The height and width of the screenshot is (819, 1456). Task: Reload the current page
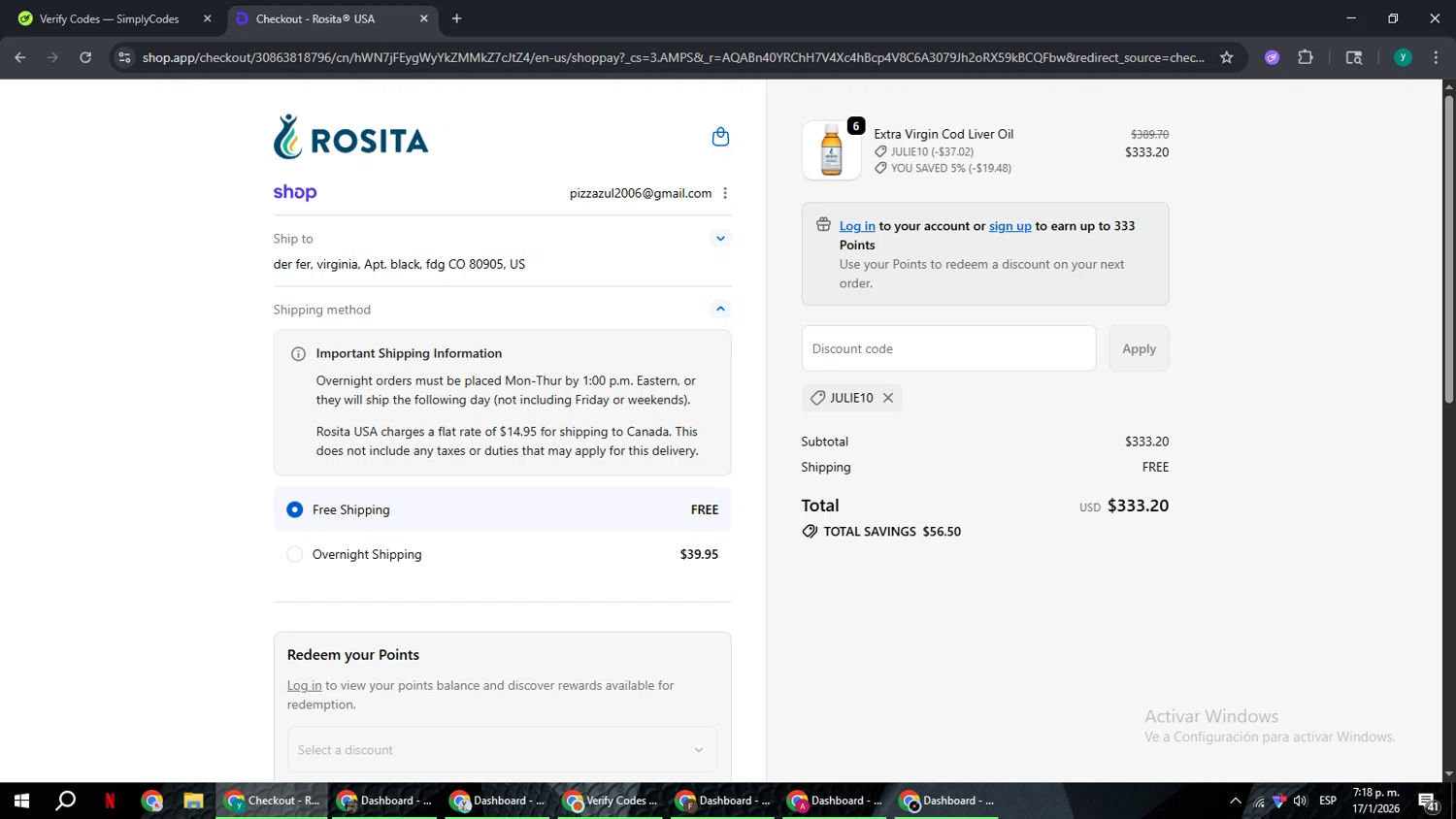(85, 57)
